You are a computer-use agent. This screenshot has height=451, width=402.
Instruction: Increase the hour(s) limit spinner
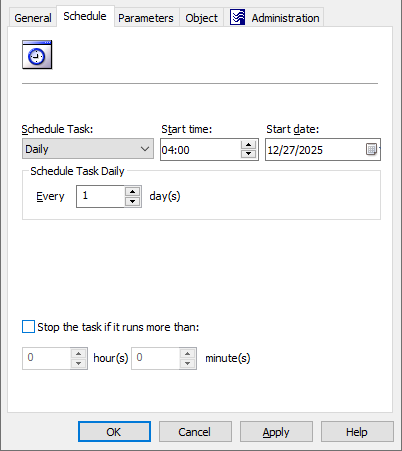coord(78,354)
